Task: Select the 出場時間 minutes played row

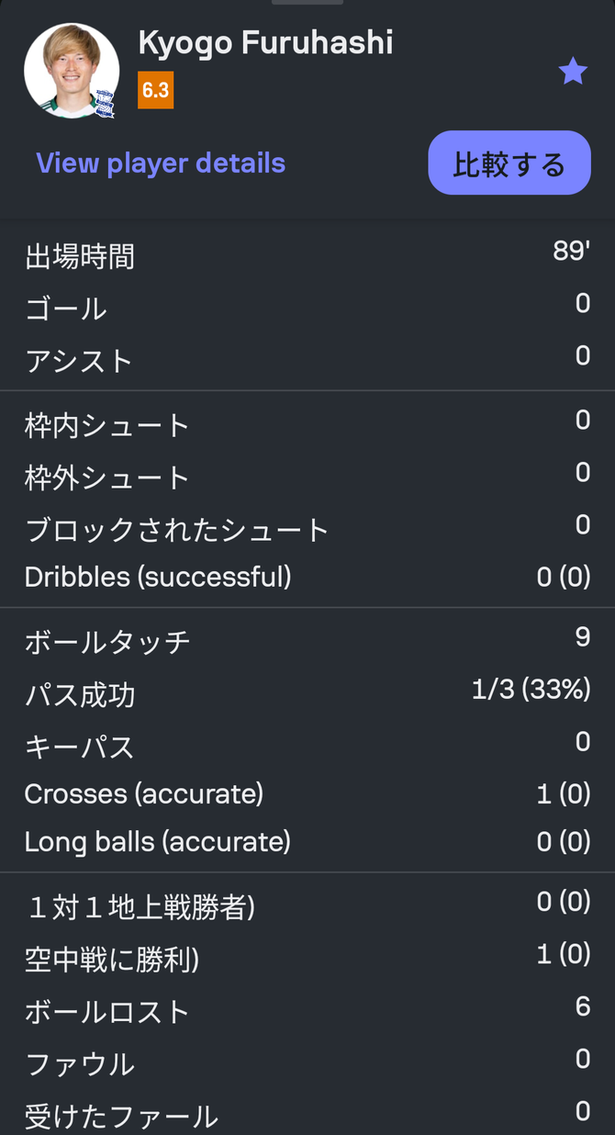Action: (307, 257)
